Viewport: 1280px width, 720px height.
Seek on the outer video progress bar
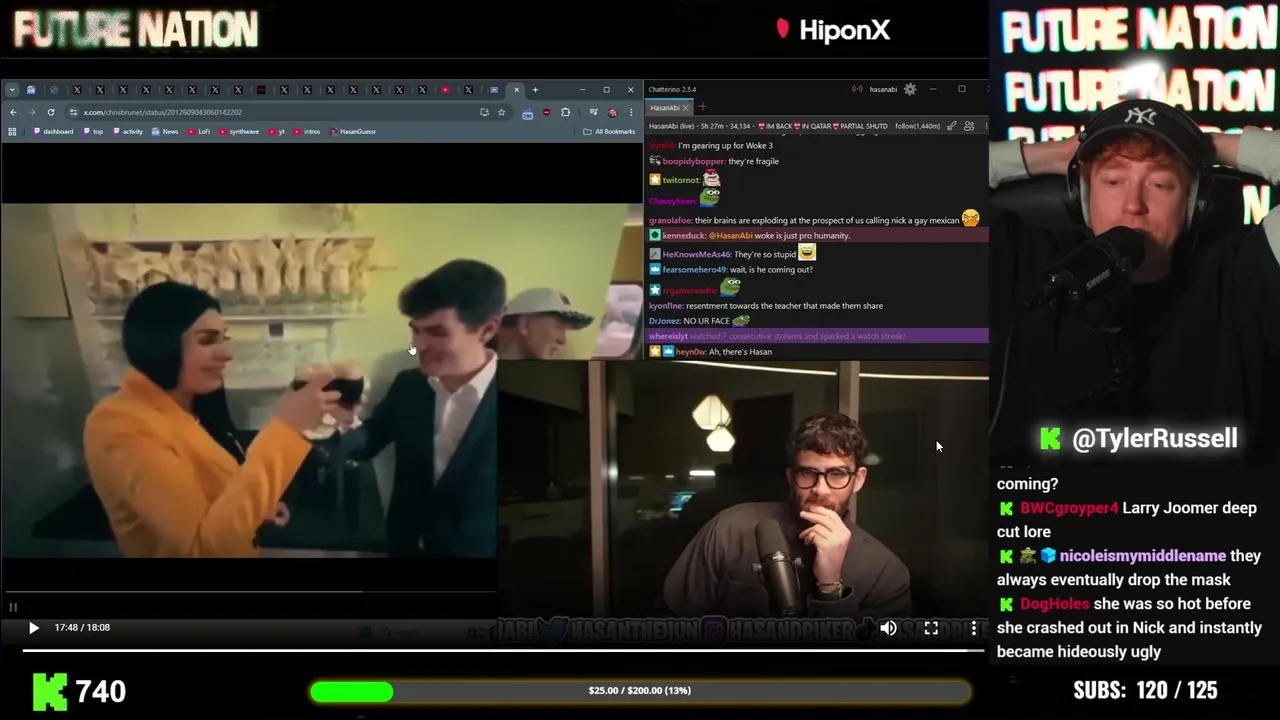pyautogui.click(x=504, y=651)
